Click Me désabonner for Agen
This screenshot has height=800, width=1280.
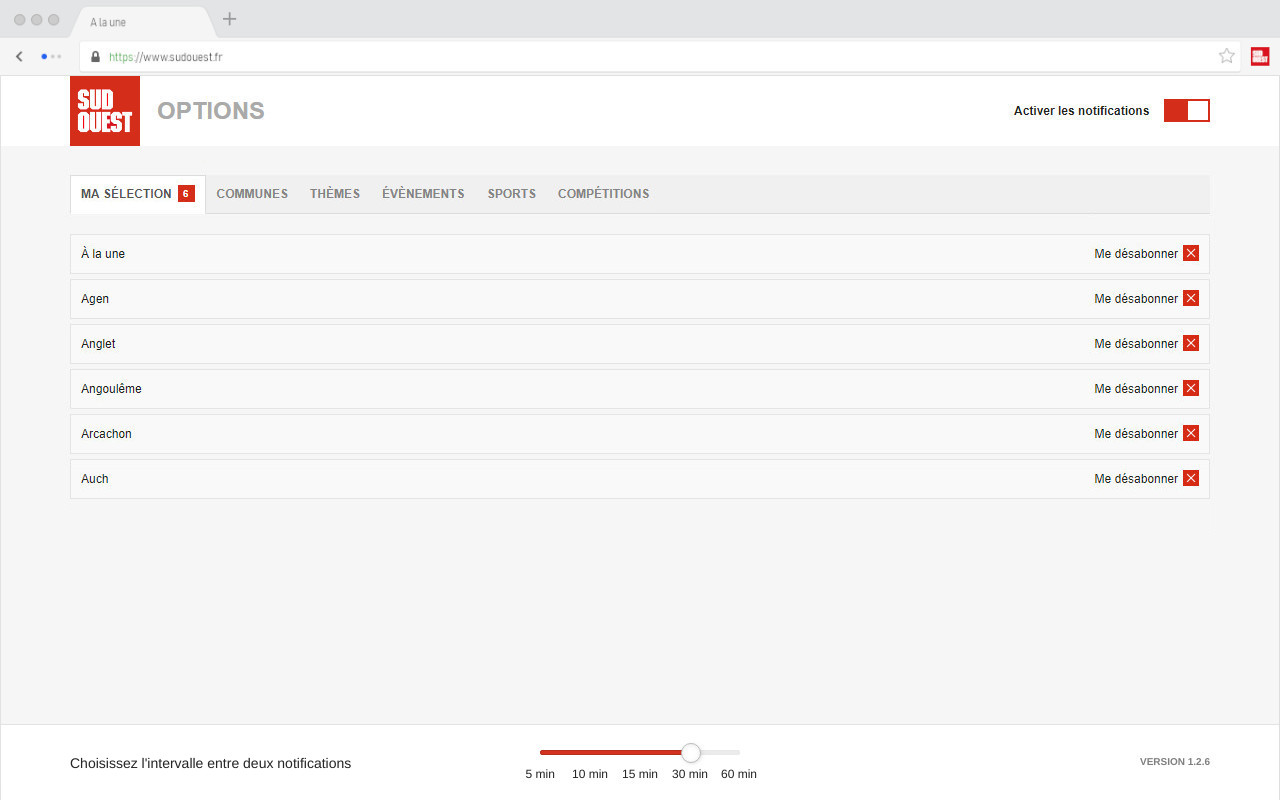tap(1136, 299)
